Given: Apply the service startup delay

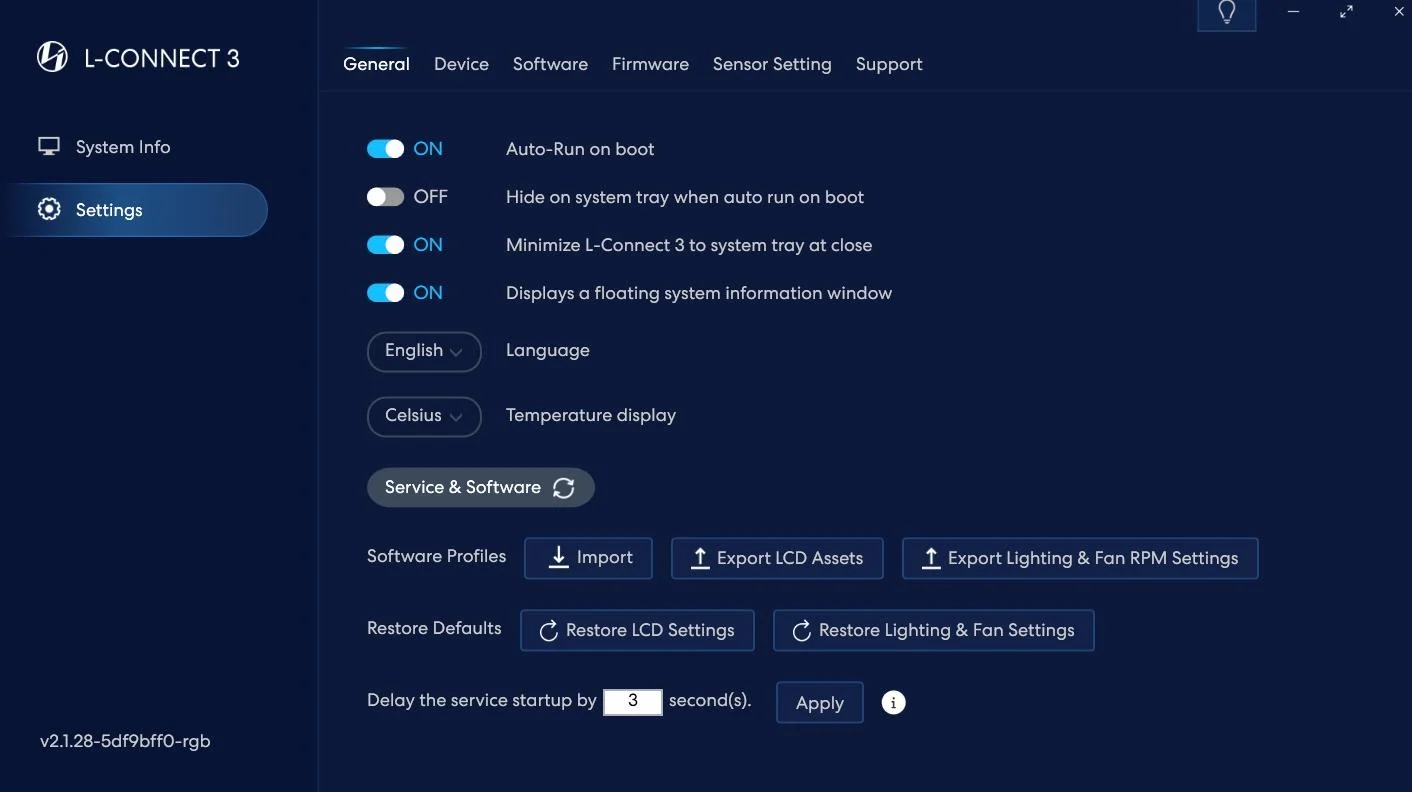Looking at the screenshot, I should point(820,702).
